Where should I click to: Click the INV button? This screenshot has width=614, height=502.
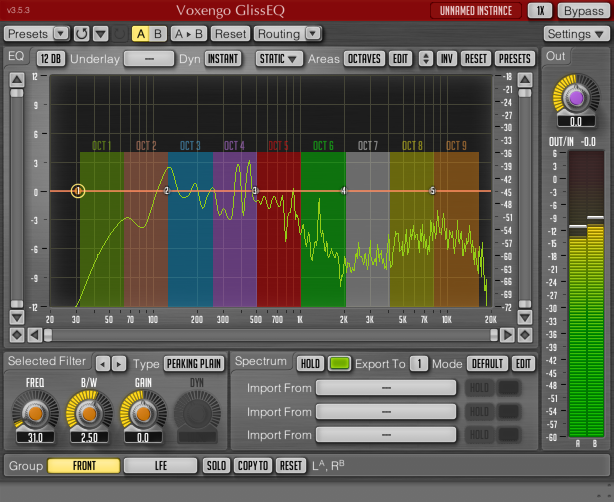(446, 59)
